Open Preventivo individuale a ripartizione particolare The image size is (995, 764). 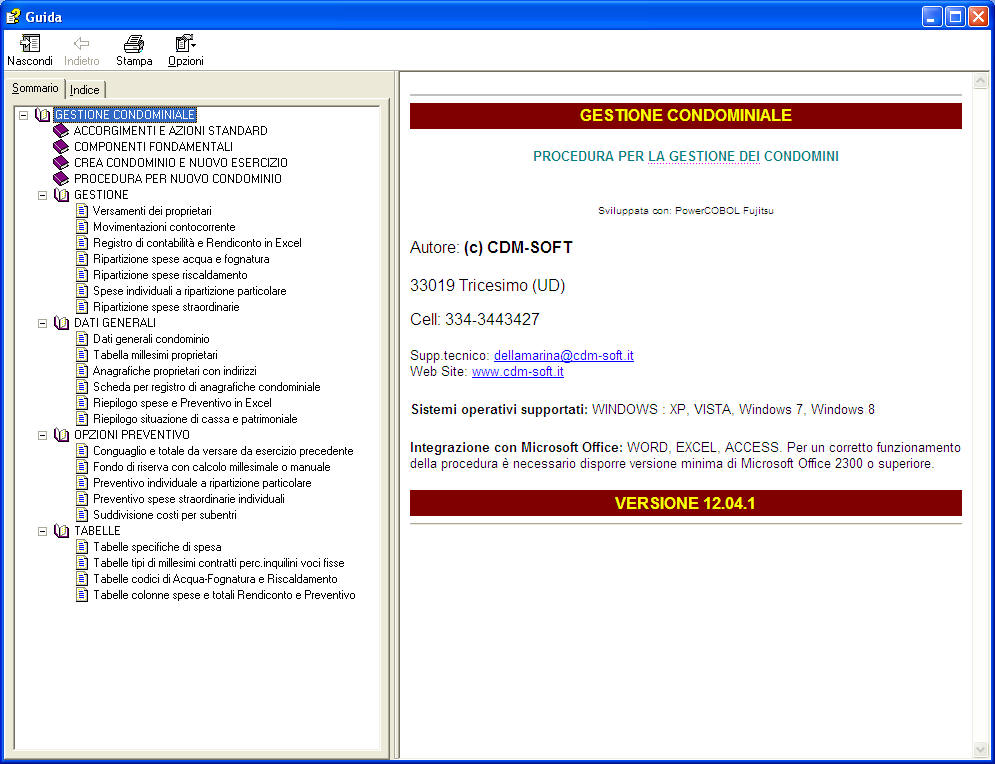pos(202,483)
